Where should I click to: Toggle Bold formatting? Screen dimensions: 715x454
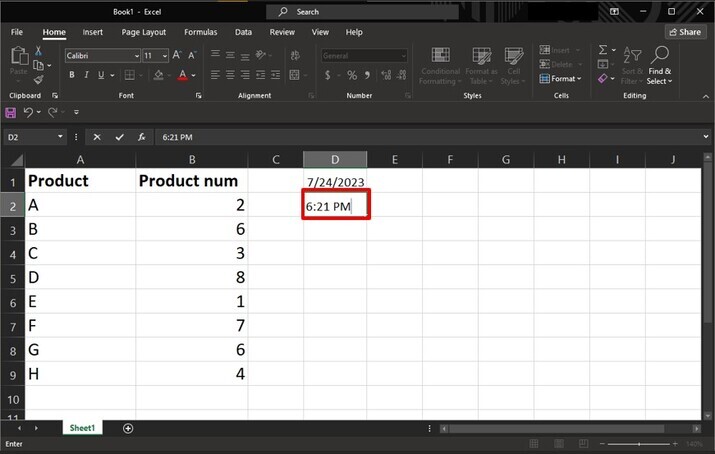(x=72, y=75)
